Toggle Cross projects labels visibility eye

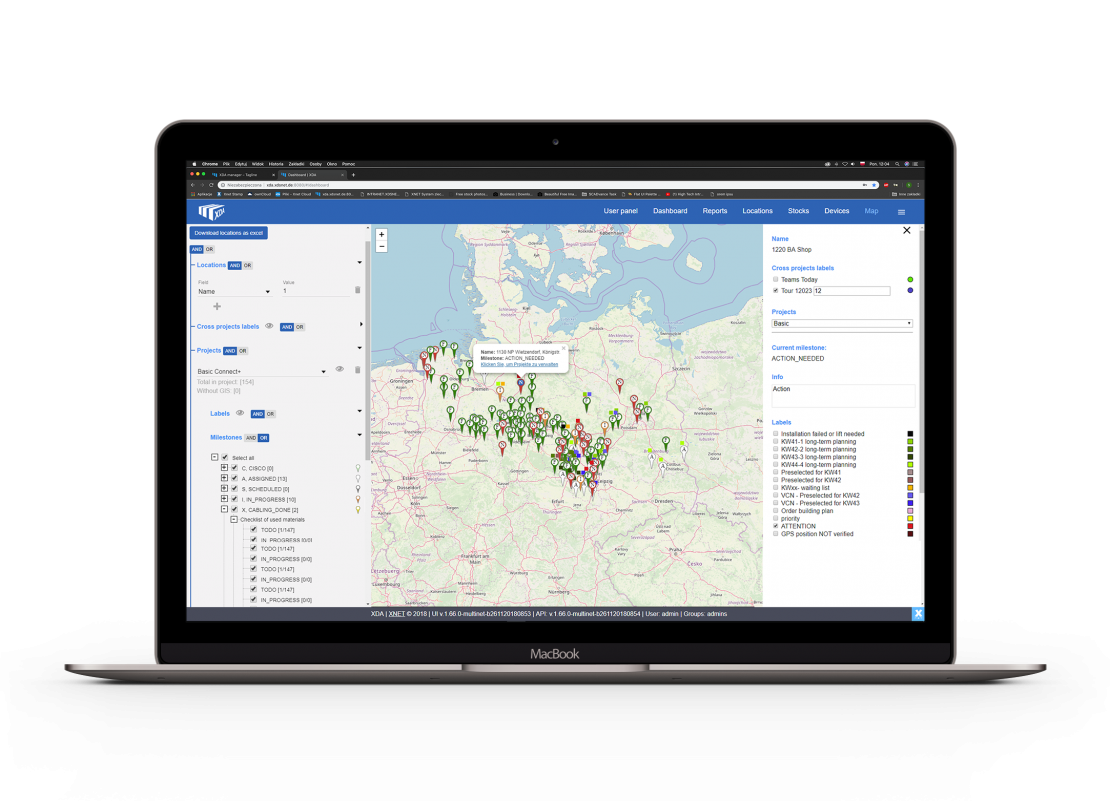point(269,326)
